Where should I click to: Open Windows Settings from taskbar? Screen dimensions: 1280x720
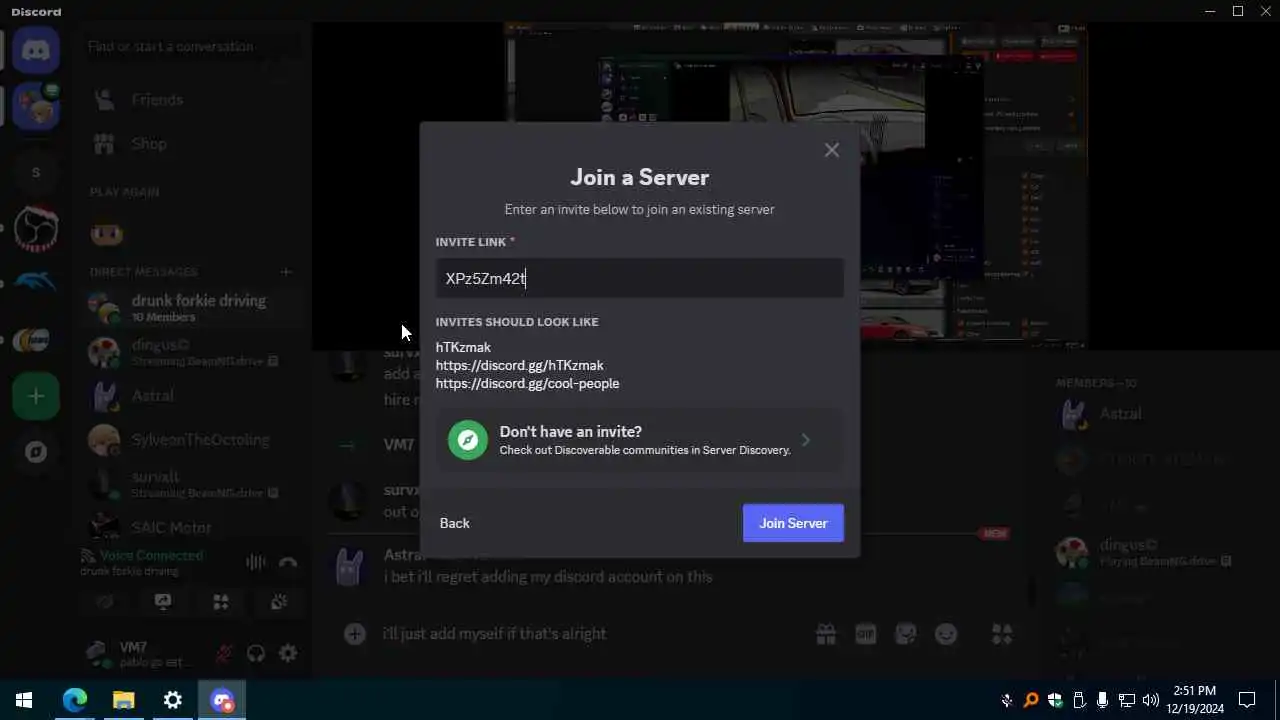tap(172, 700)
